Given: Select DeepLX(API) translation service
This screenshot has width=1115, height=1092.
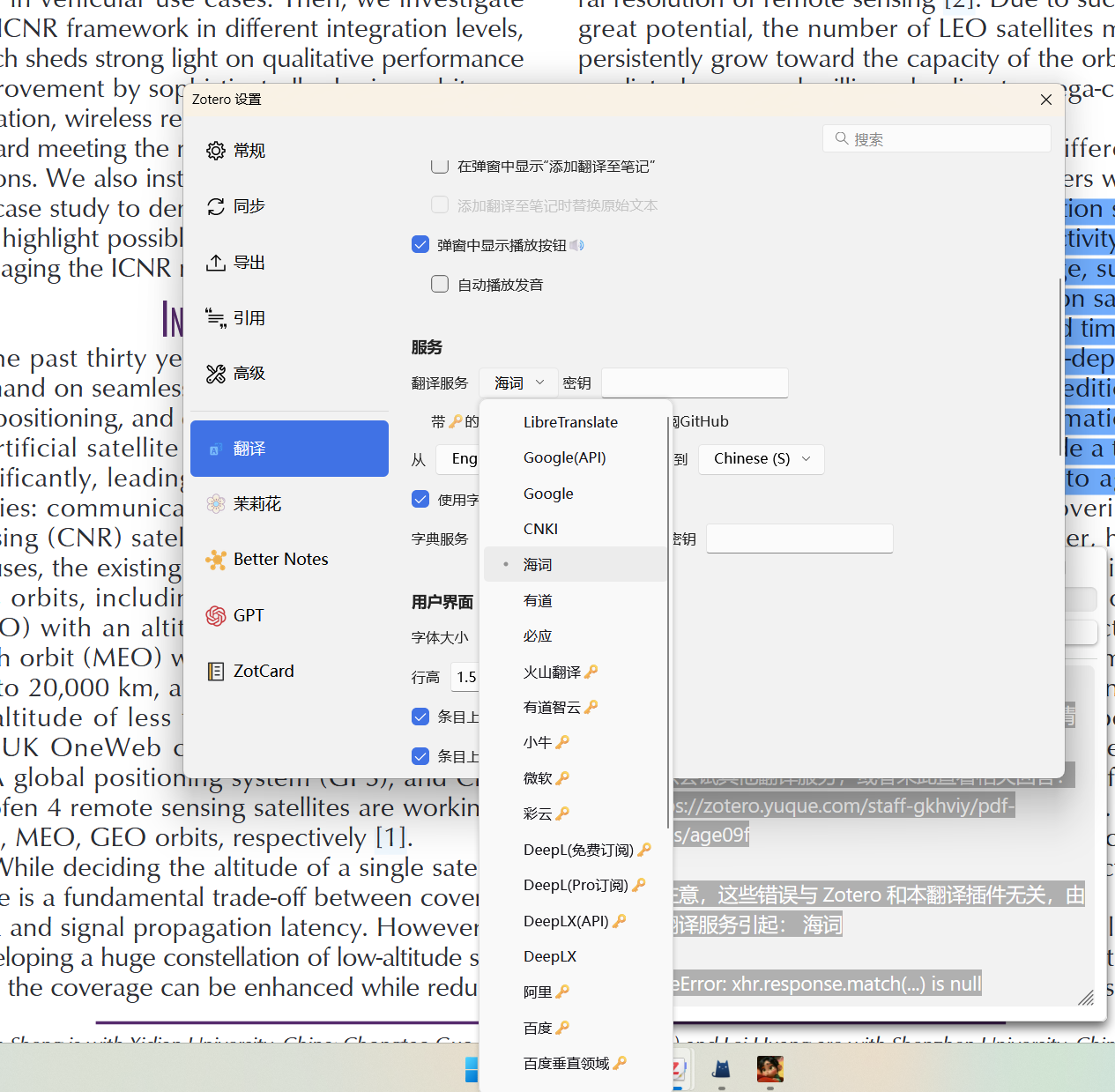Looking at the screenshot, I should (x=575, y=921).
